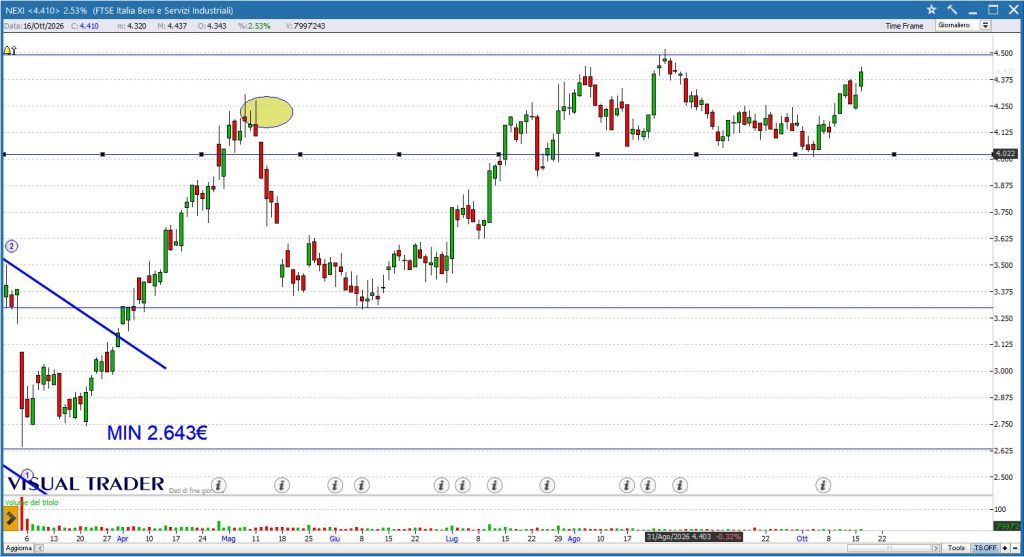Open the Time Frame Giornaliero combo box
Image resolution: width=1024 pixels, height=557 pixels.
click(963, 25)
